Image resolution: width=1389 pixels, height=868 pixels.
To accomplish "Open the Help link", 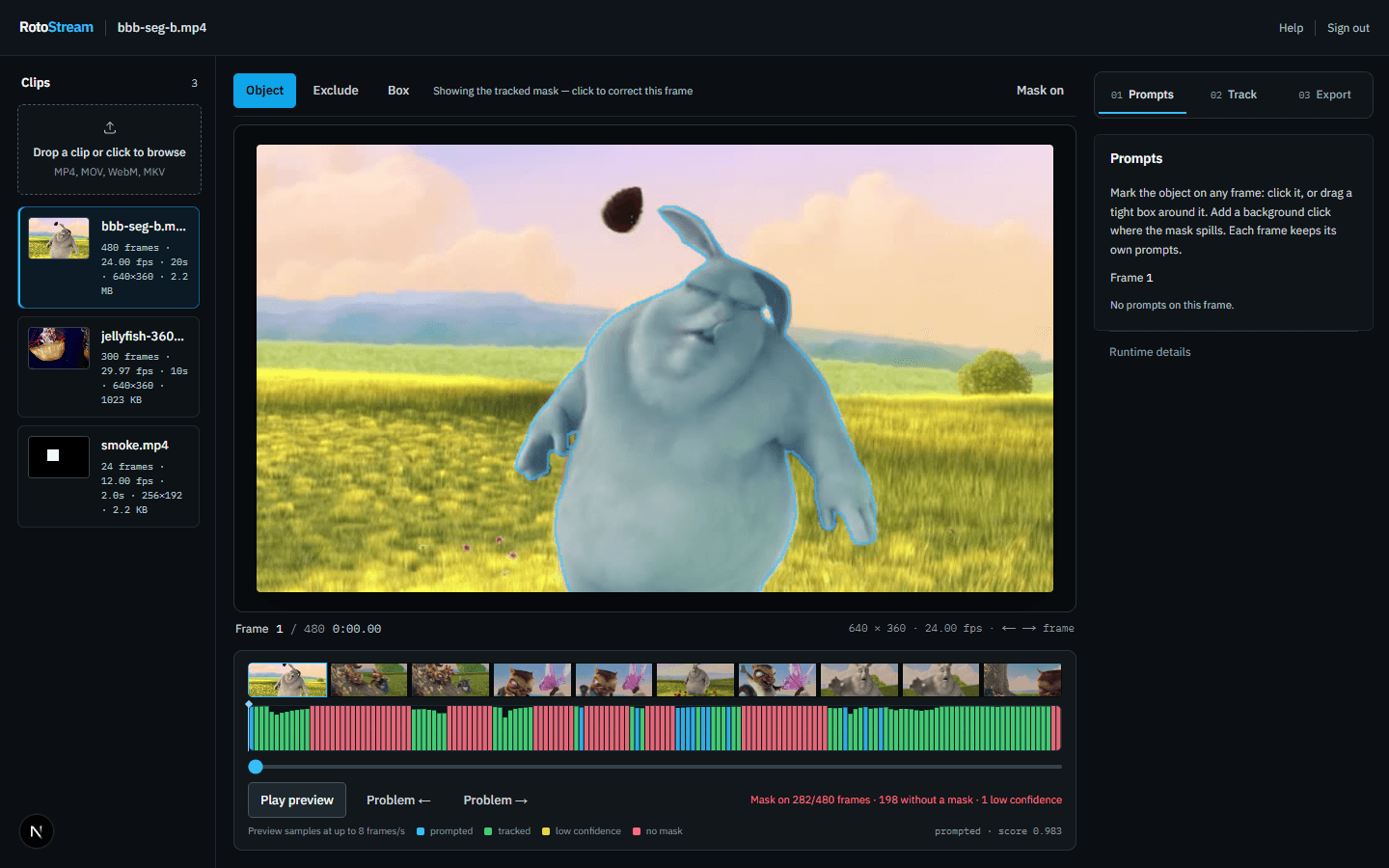I will click(x=1291, y=28).
